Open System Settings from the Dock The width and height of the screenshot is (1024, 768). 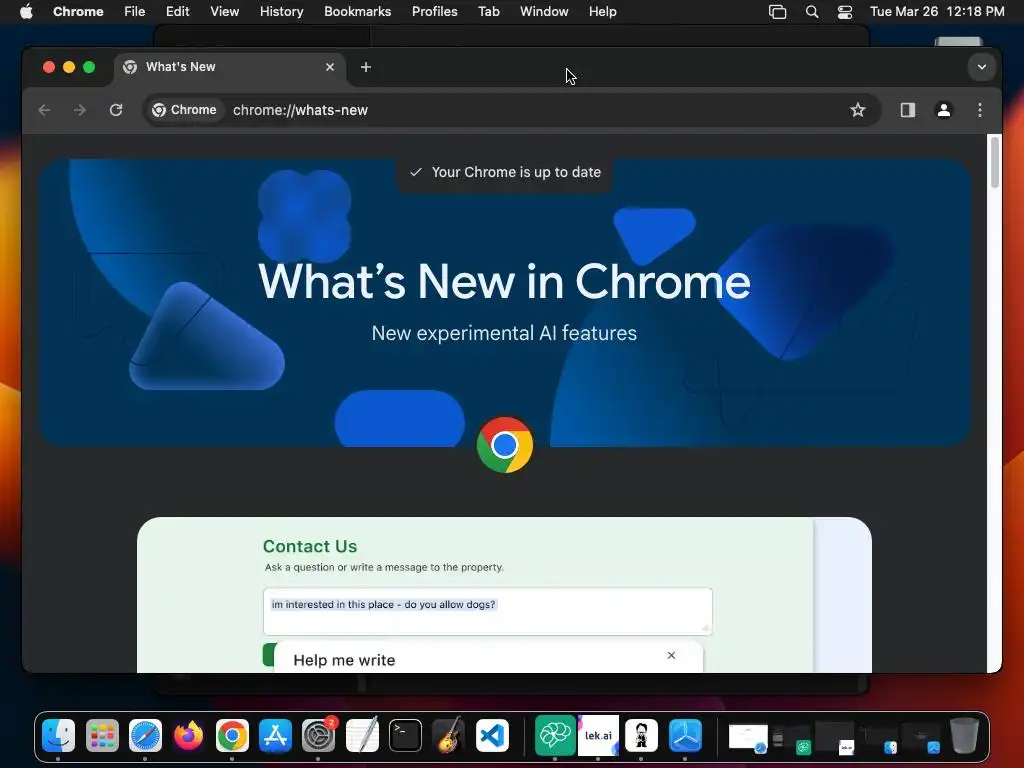click(319, 735)
